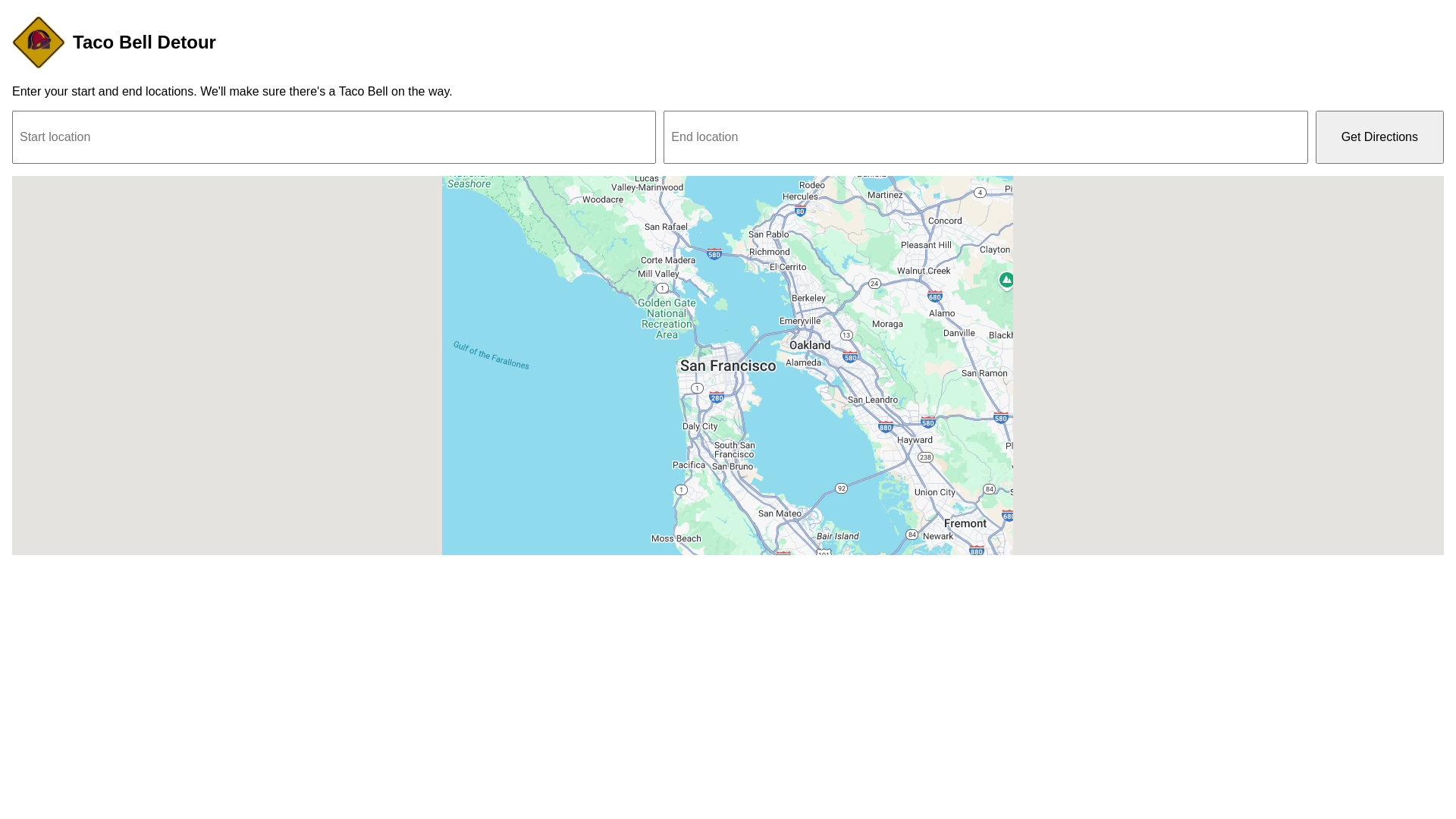Click the Route 92 shield on the bridge
This screenshot has height=819, width=1456.
(841, 488)
